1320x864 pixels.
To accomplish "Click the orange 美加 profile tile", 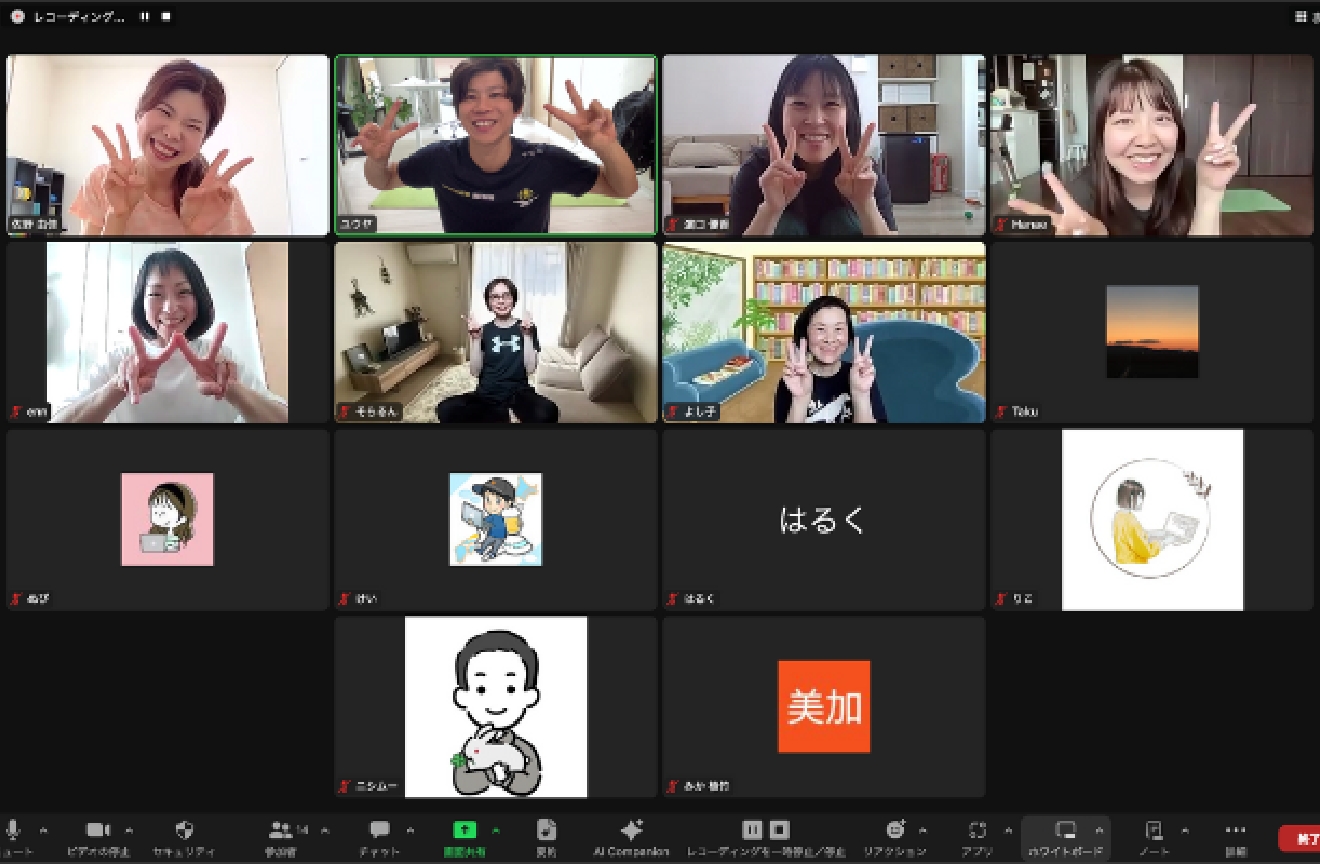I will [823, 706].
